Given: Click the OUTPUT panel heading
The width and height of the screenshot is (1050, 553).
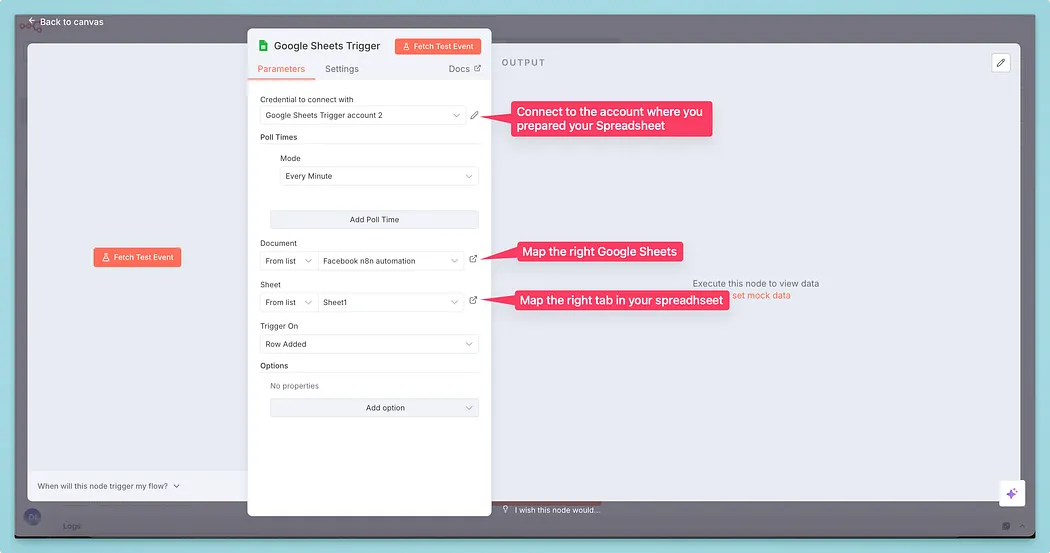Looking at the screenshot, I should tap(524, 62).
